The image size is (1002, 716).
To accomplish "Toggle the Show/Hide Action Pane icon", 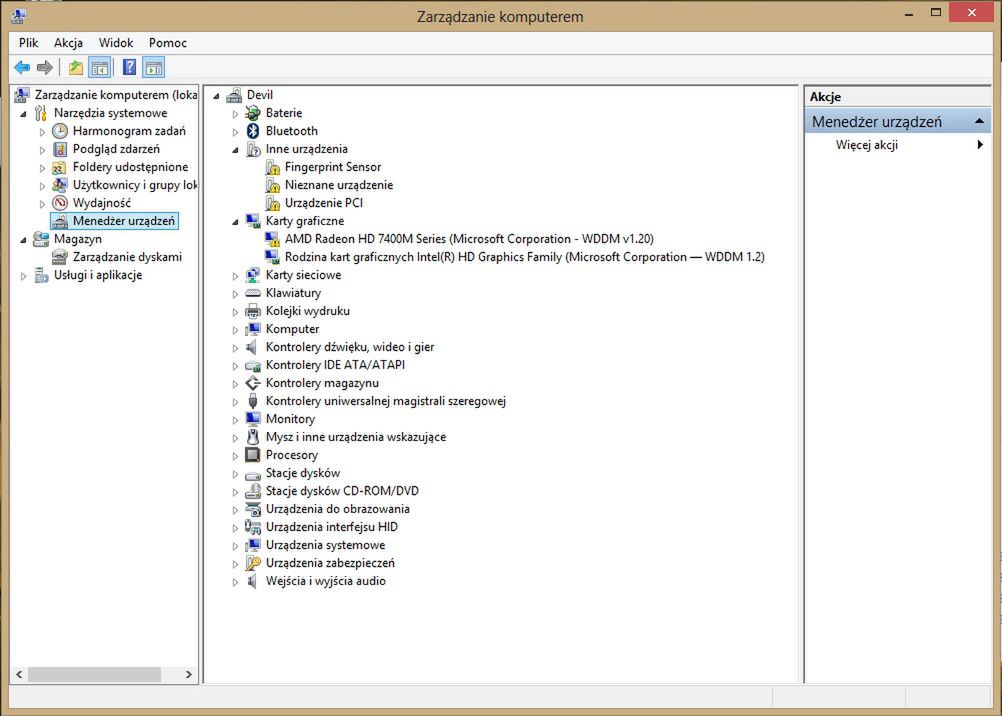I will 153,67.
